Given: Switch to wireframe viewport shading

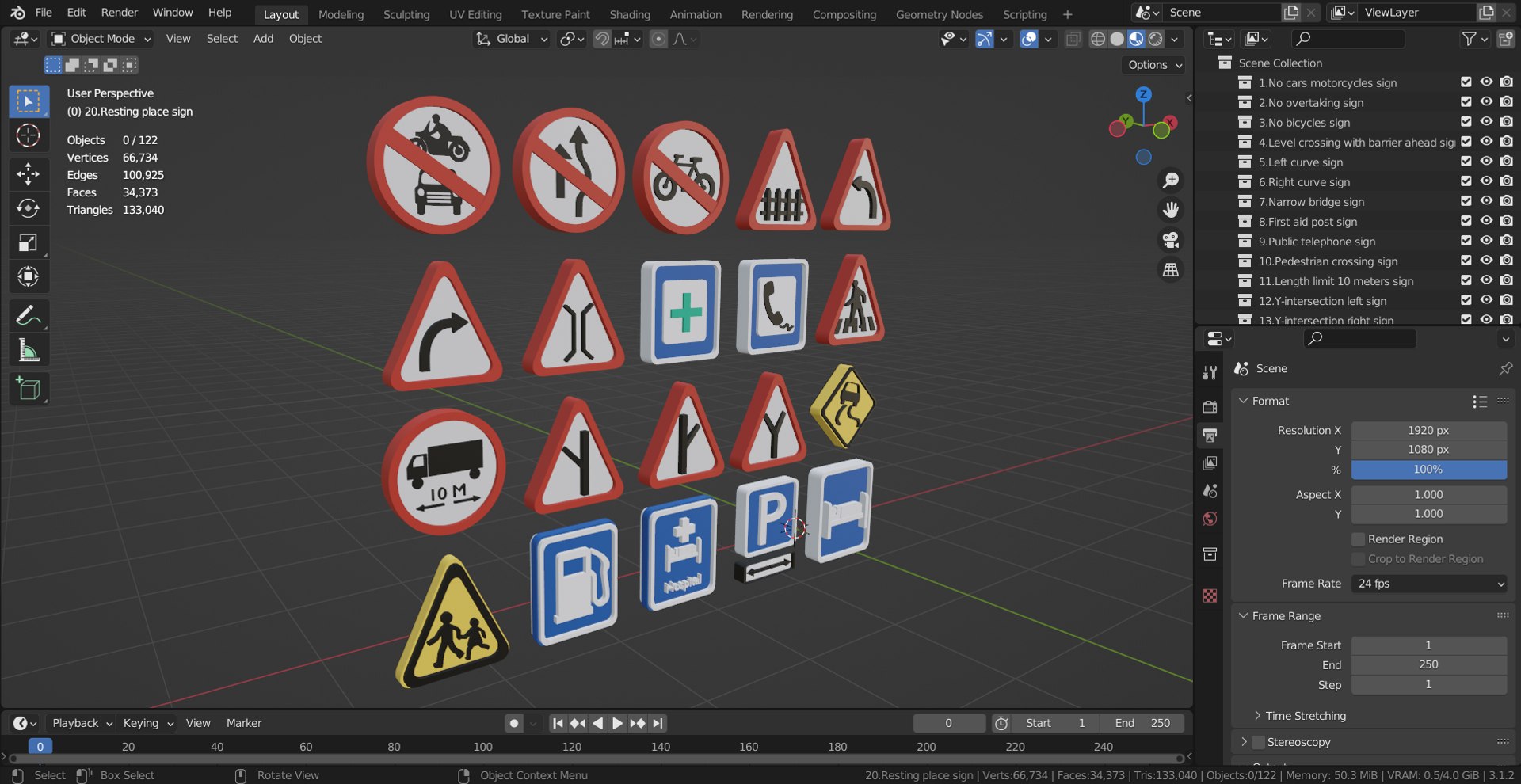Looking at the screenshot, I should tap(1098, 39).
